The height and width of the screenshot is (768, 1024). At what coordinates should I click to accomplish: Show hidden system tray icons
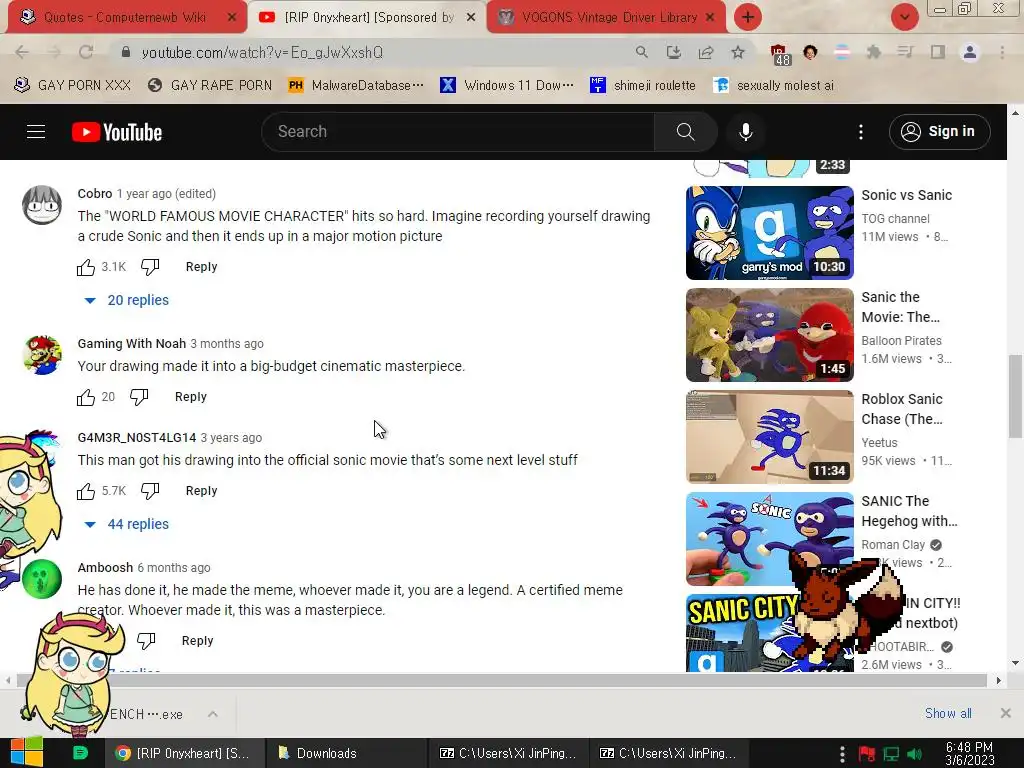point(842,754)
